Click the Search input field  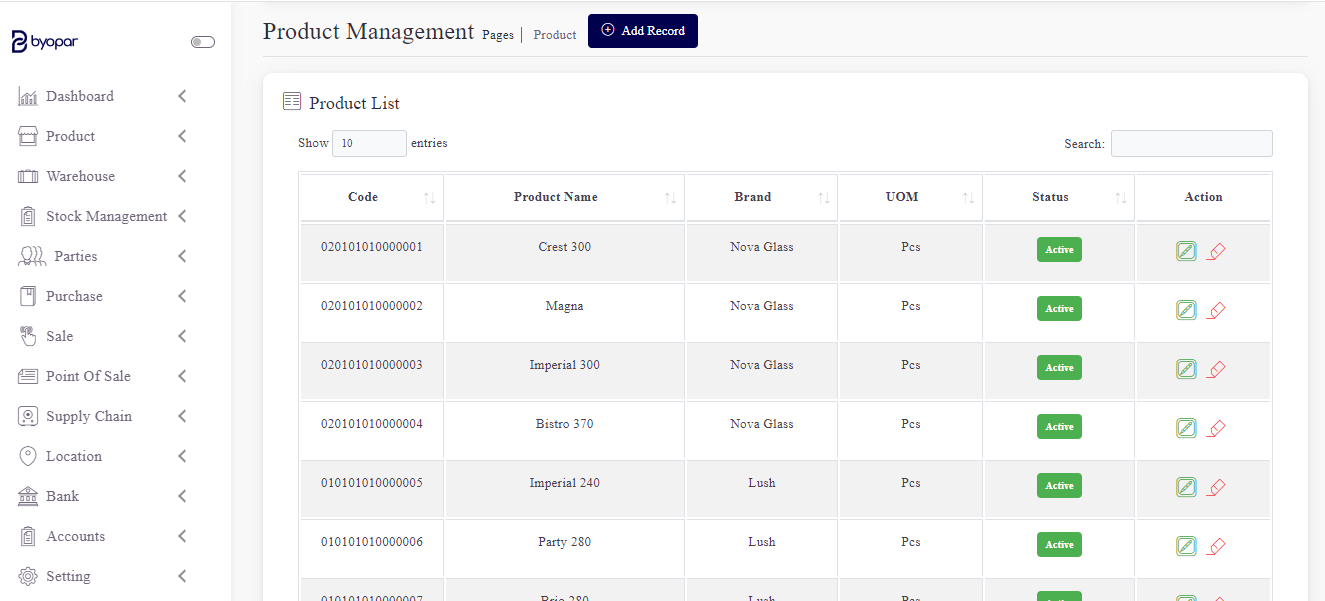(x=1191, y=144)
